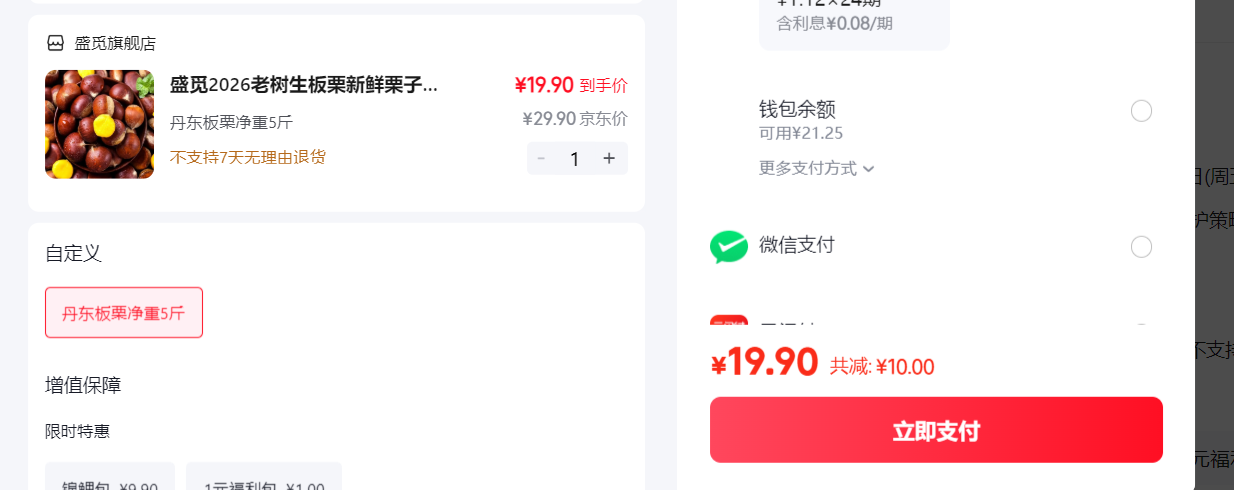Click the green WeChat Pay logo
The image size is (1234, 490).
click(729, 246)
